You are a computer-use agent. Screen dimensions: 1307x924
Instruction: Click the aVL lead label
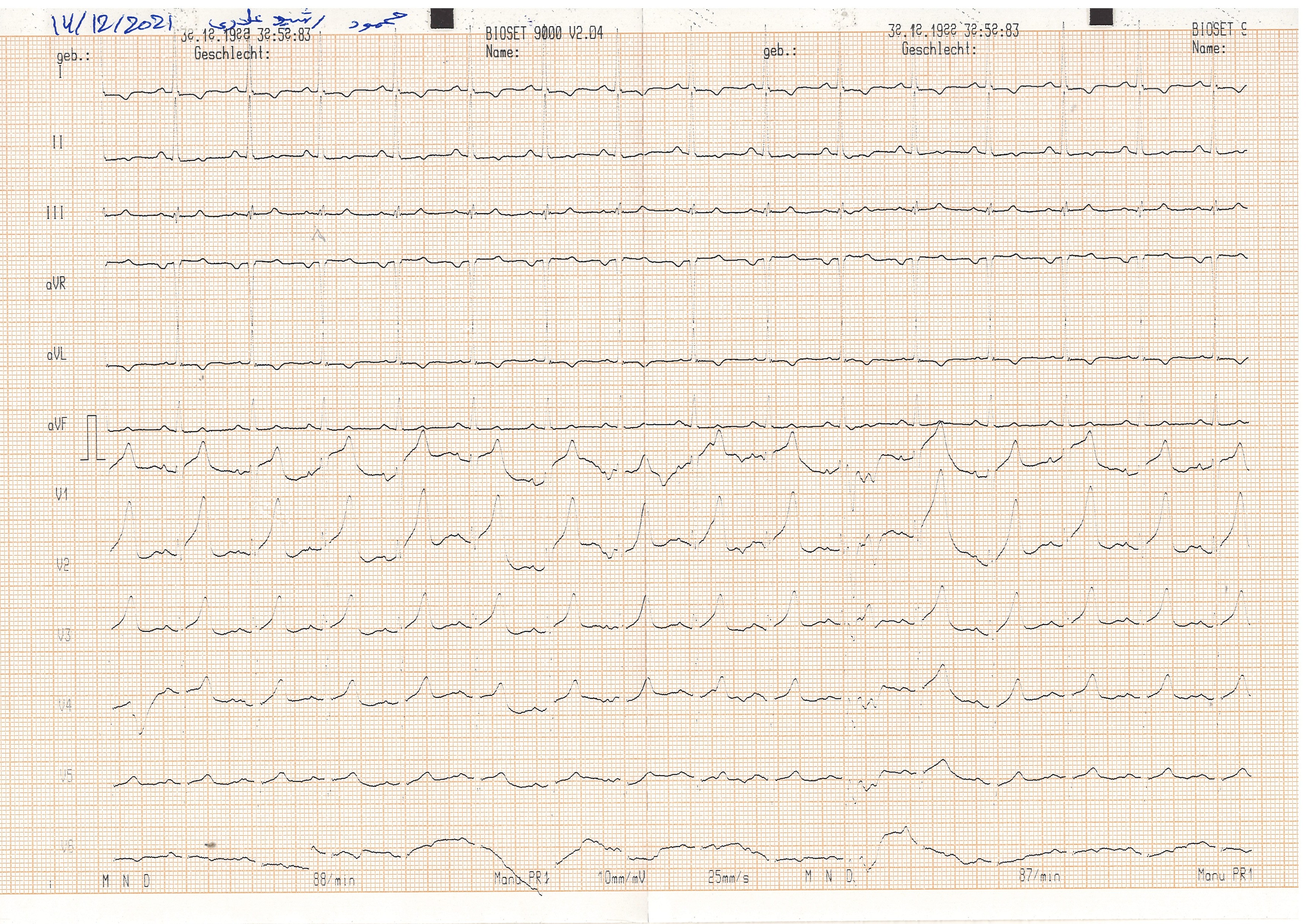coord(56,355)
